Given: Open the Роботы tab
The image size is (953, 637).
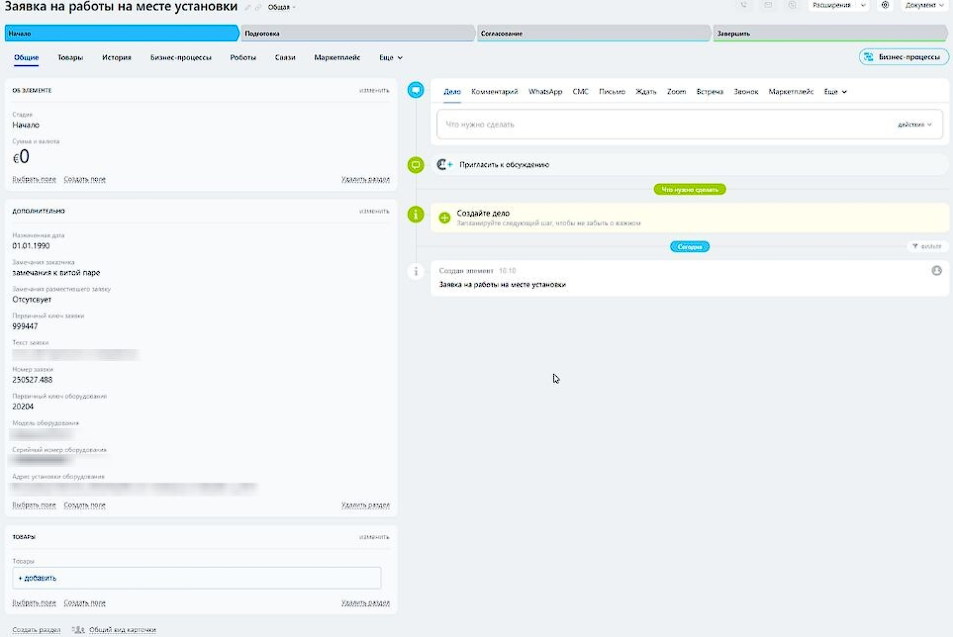Looking at the screenshot, I should [243, 58].
